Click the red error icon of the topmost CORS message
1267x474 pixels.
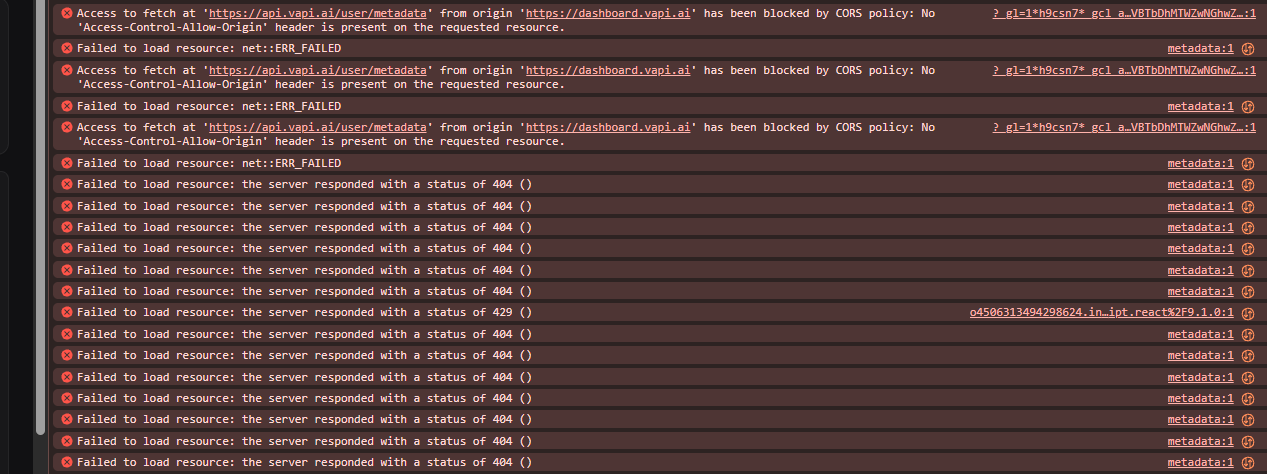(x=67, y=13)
